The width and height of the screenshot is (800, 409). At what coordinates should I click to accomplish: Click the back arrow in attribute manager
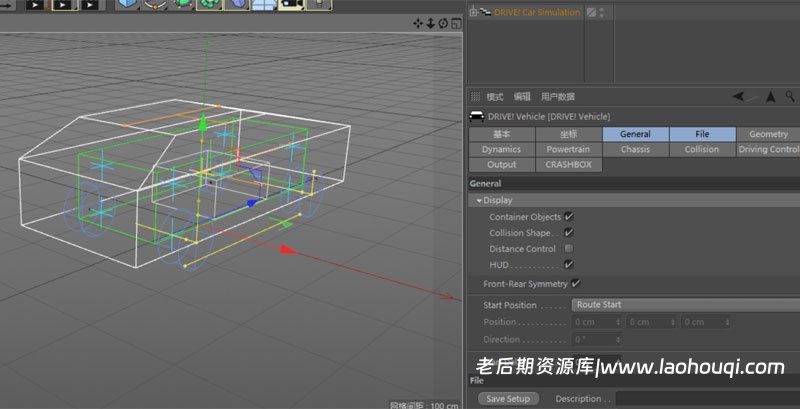[740, 96]
